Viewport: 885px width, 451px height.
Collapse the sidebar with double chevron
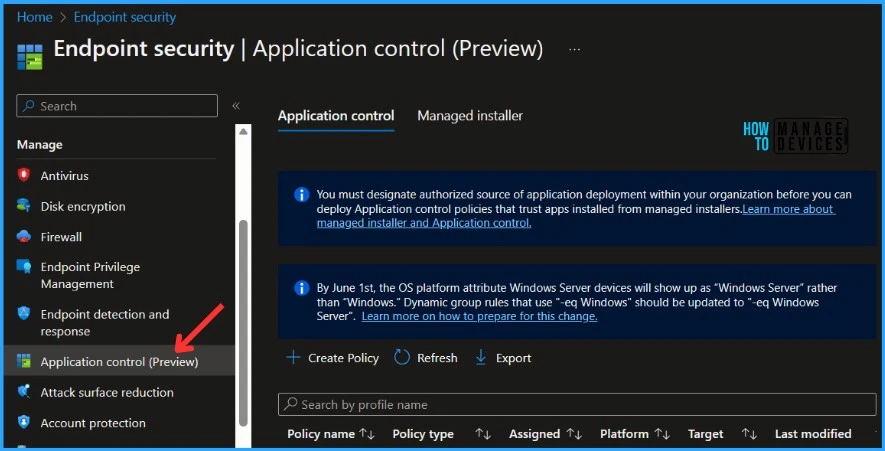[236, 106]
